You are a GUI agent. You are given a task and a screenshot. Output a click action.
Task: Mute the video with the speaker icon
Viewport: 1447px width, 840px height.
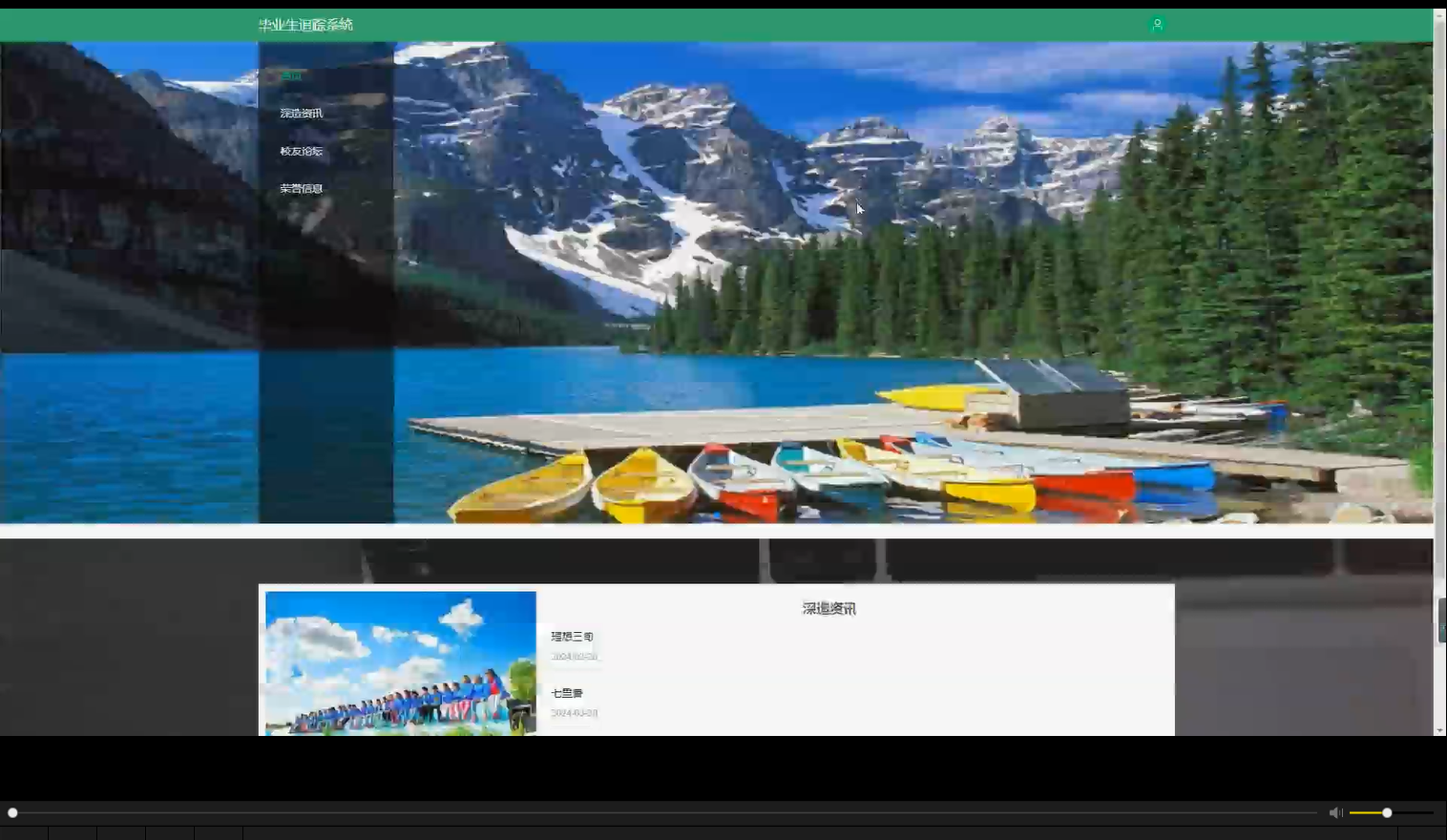tap(1335, 812)
